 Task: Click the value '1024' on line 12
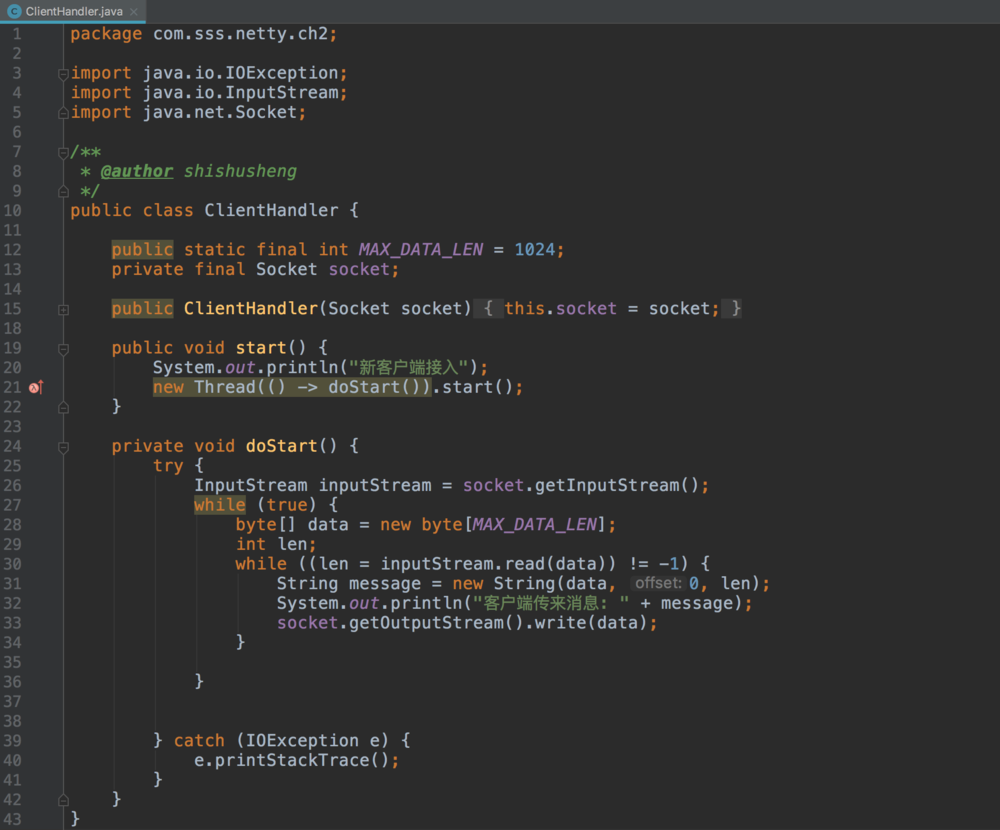(x=534, y=249)
